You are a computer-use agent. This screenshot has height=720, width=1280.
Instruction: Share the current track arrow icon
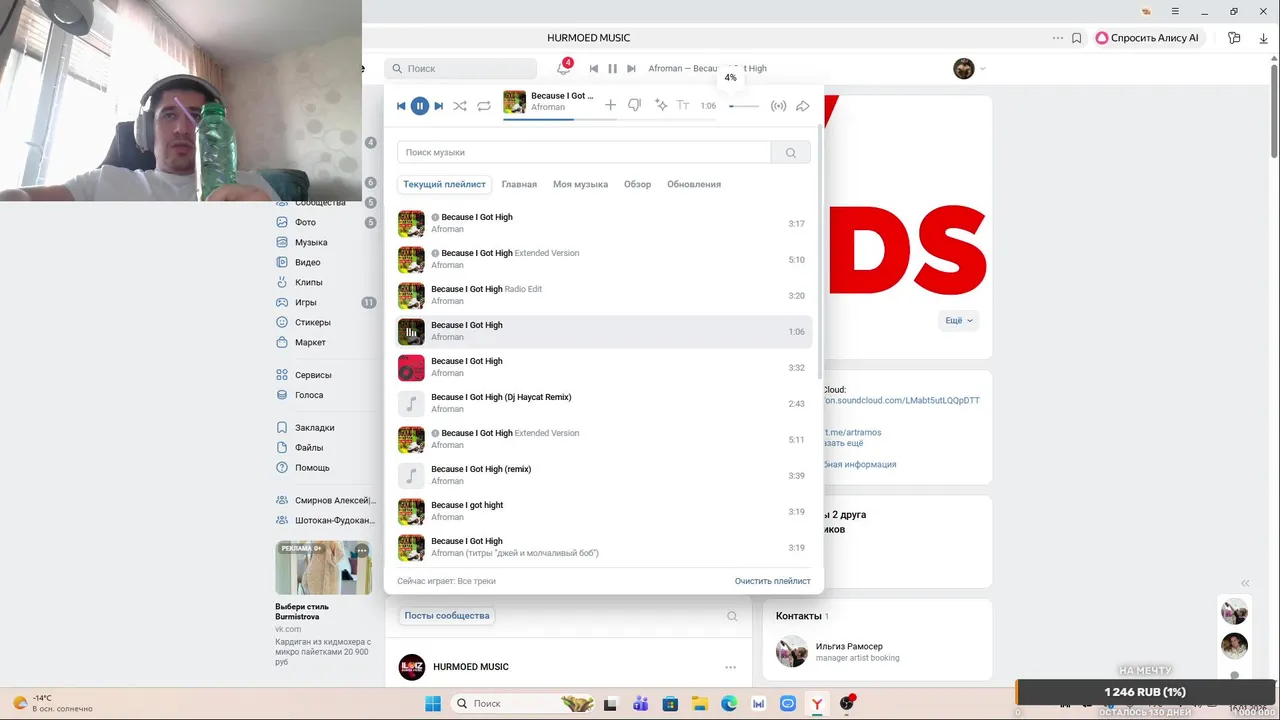(802, 106)
